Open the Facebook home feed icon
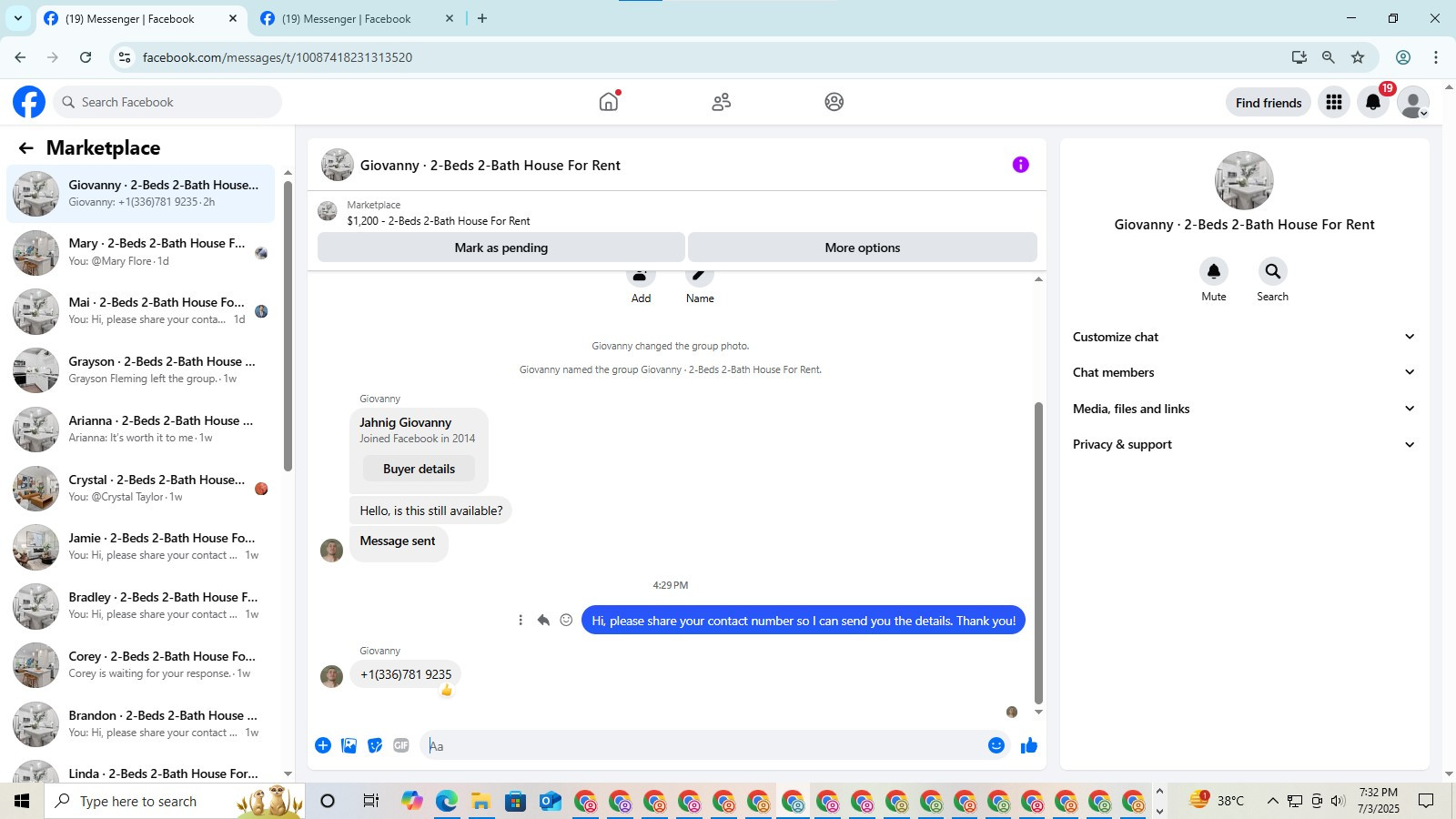This screenshot has width=1456, height=819. [609, 102]
